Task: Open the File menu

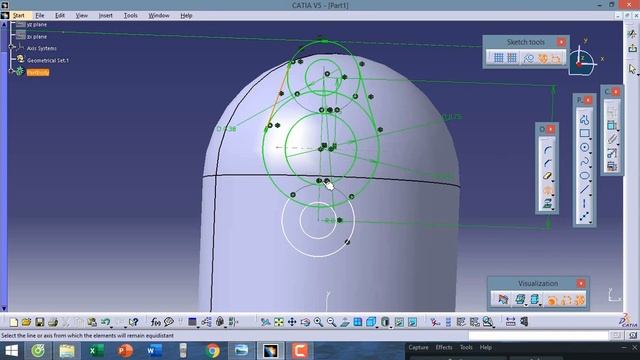Action: [40, 16]
